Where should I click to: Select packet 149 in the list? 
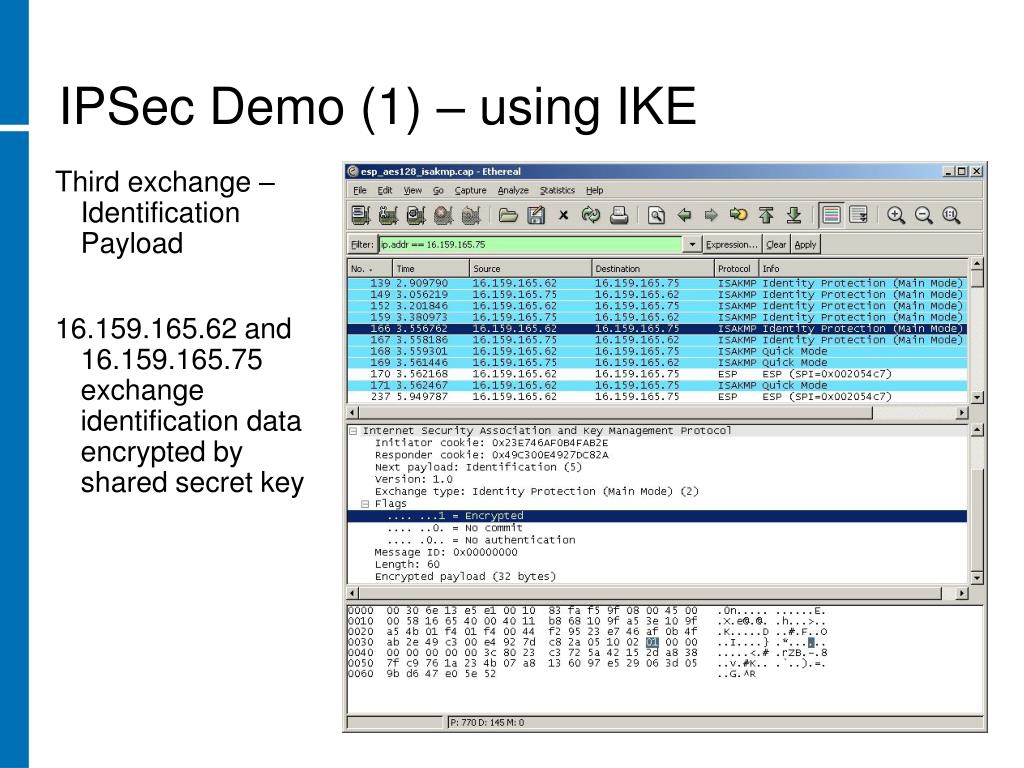click(x=657, y=295)
